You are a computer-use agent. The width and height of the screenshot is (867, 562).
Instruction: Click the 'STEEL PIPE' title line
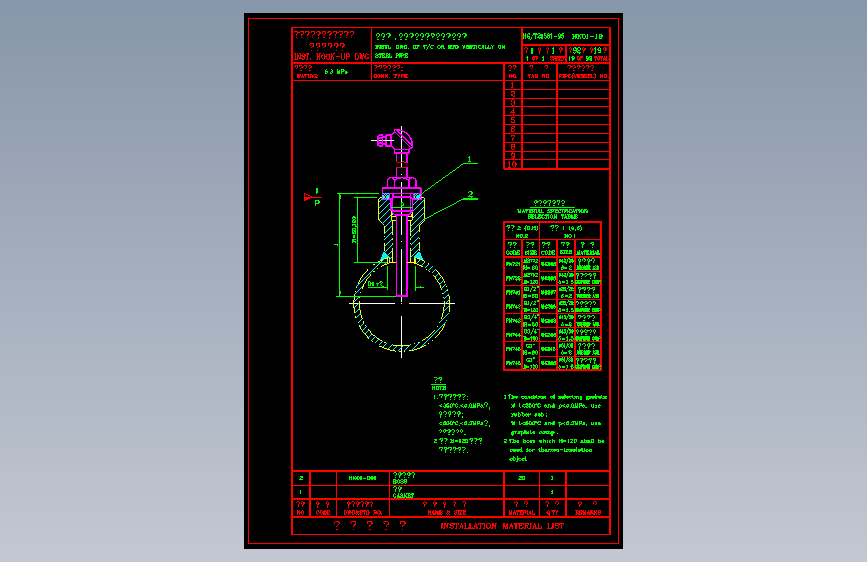(391, 56)
